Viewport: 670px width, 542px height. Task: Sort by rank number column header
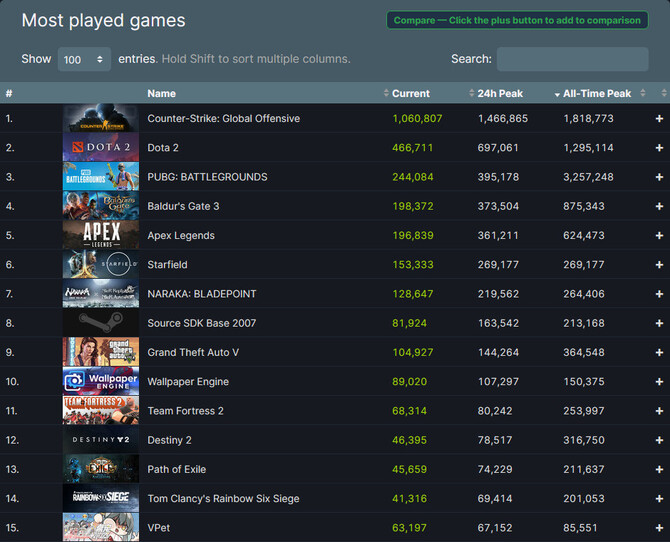pos(9,93)
